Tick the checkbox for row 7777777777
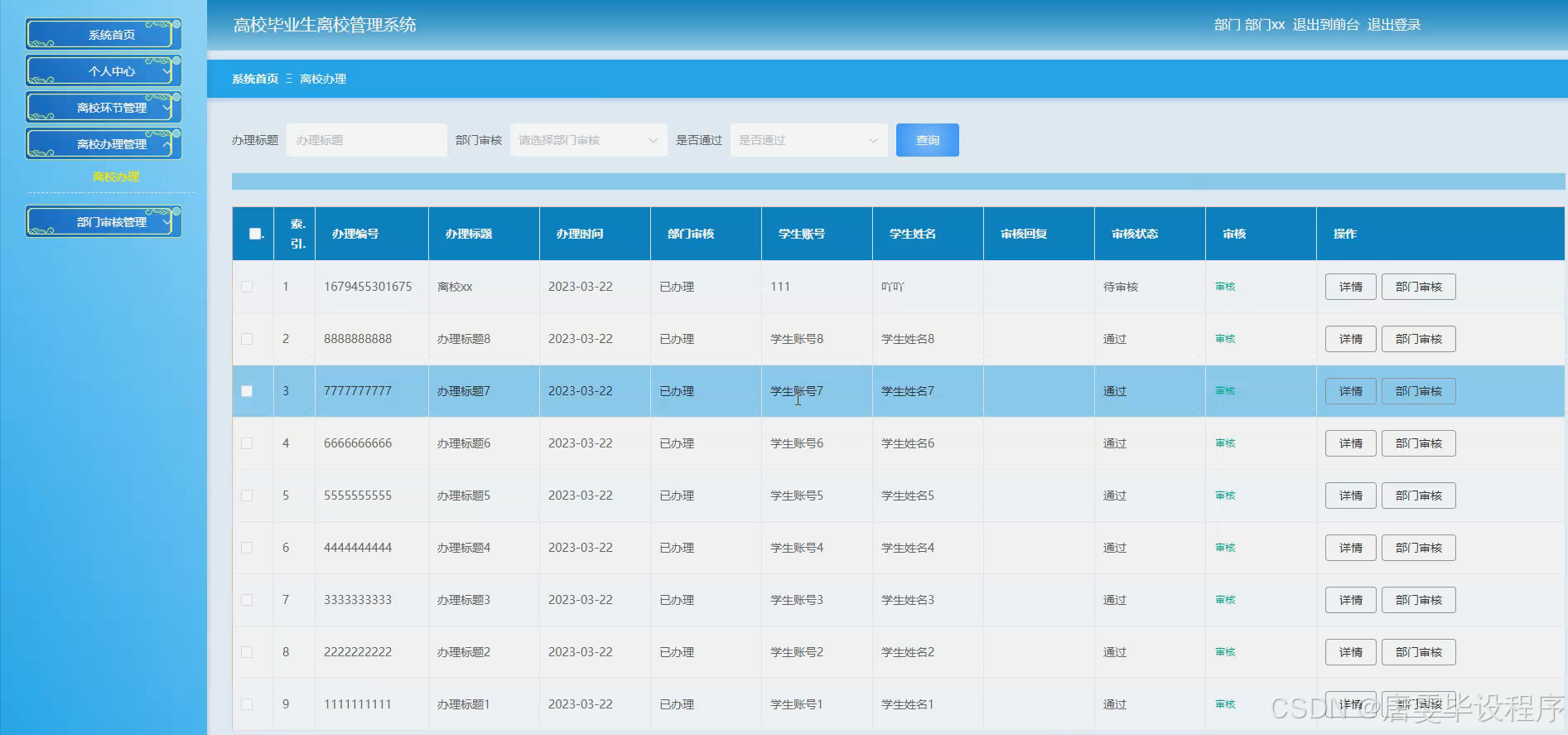 coord(247,391)
